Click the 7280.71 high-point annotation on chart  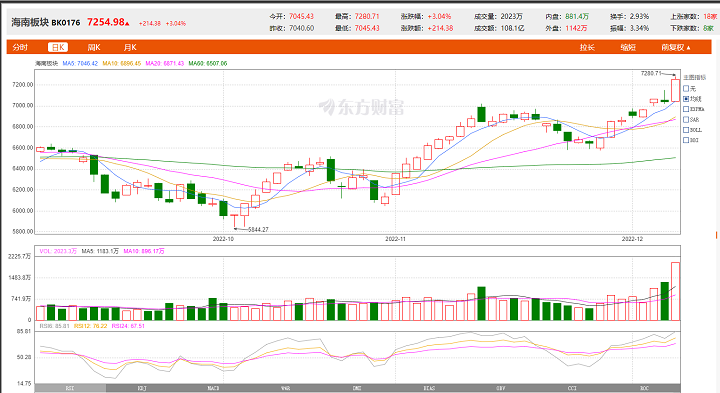[x=651, y=73]
